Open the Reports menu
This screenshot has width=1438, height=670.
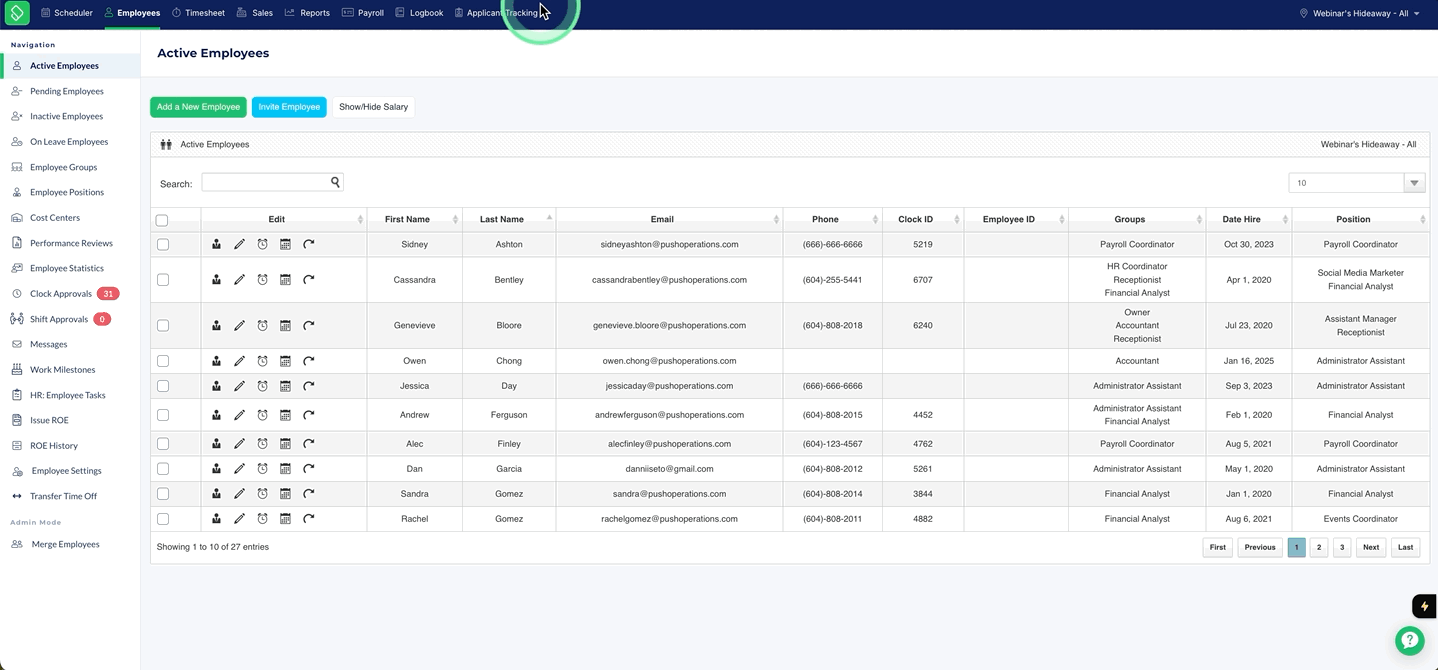[307, 13]
